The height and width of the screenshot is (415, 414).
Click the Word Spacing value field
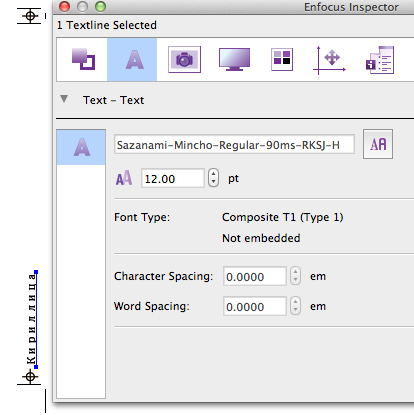[x=255, y=306]
